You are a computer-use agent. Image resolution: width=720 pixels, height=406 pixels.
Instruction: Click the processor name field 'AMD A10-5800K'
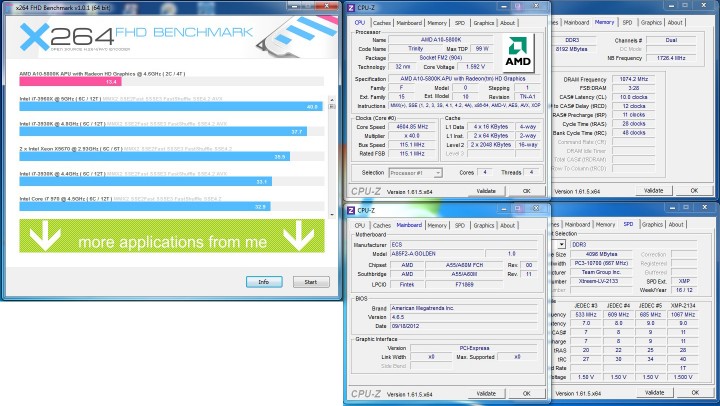[441, 40]
